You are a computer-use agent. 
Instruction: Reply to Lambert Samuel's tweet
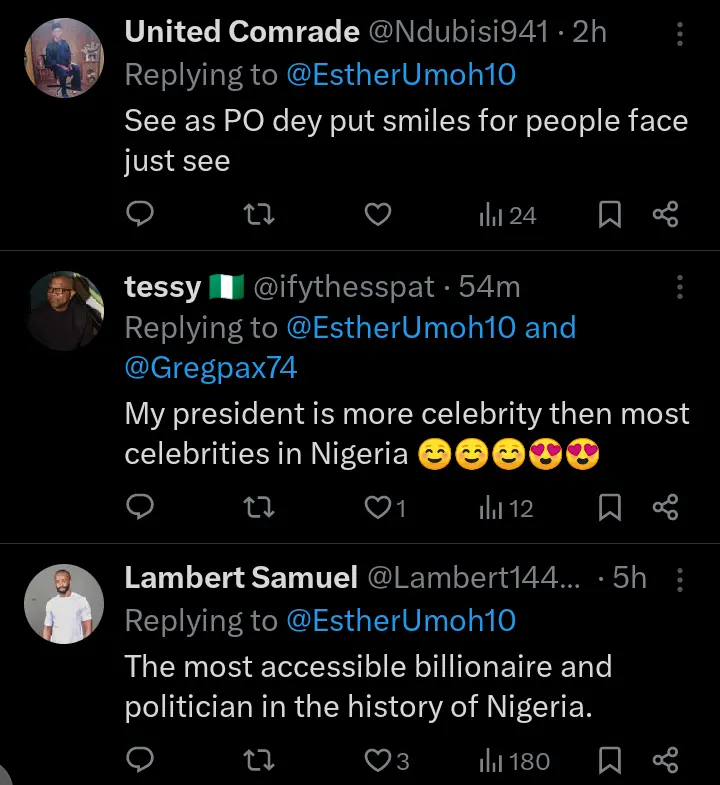[142, 761]
